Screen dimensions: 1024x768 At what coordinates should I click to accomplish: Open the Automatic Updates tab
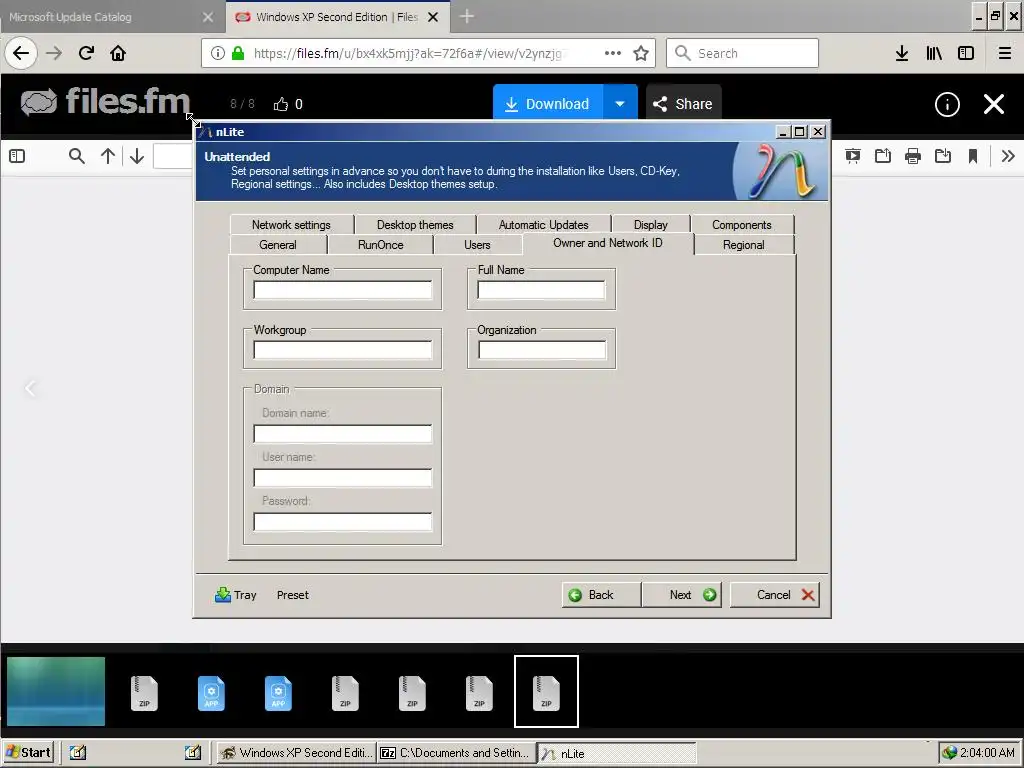tap(543, 224)
